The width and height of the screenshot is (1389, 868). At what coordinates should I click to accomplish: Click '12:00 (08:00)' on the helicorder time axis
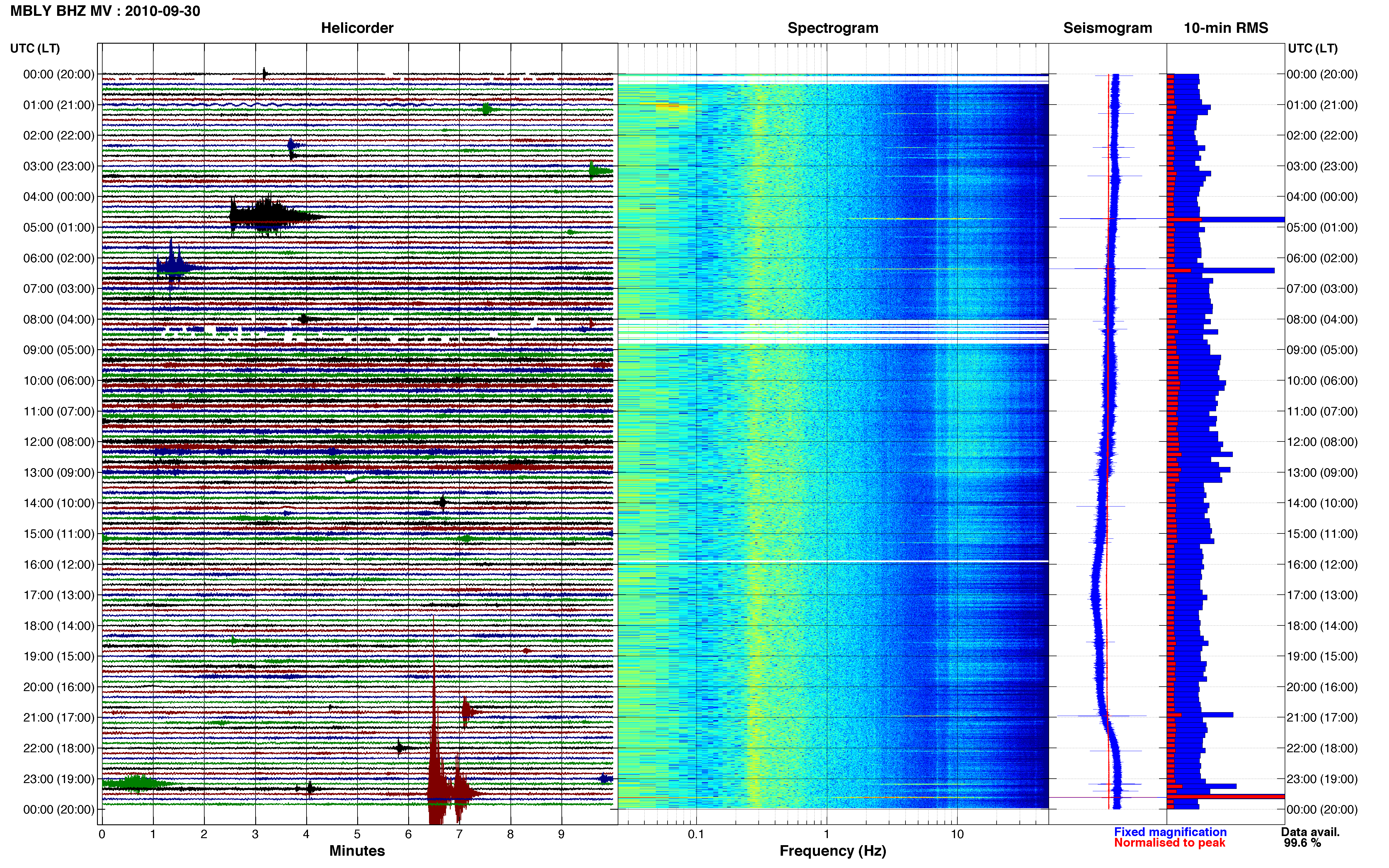pyautogui.click(x=59, y=442)
